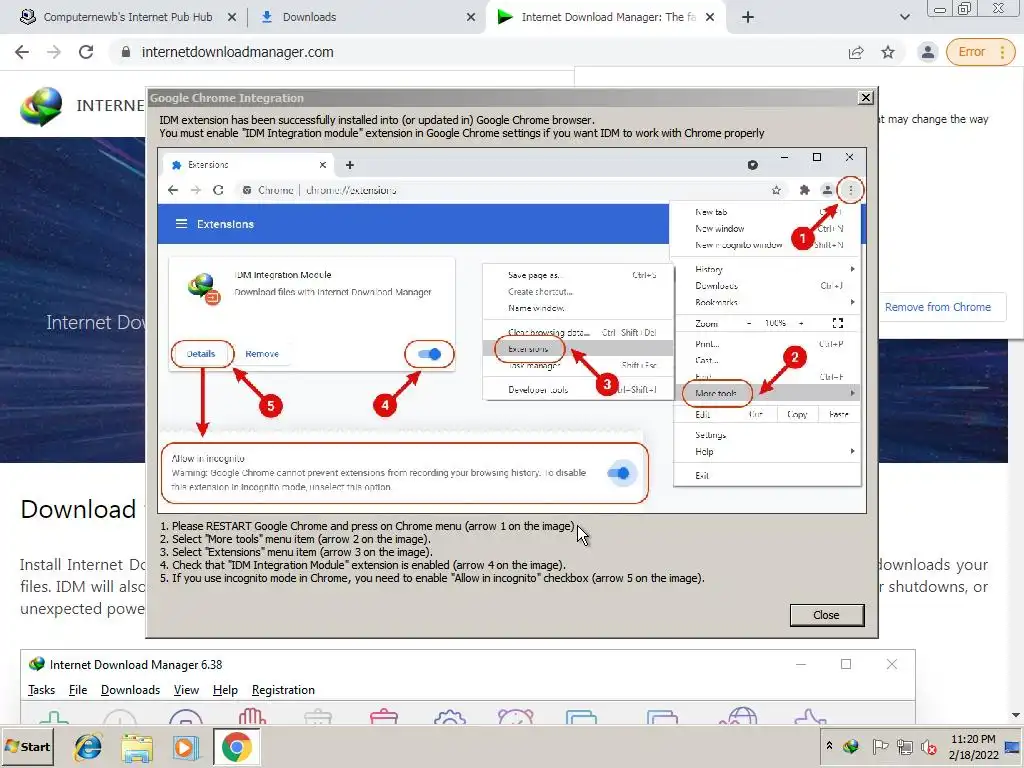Go back to the previous page
Screen dimensions: 1024x768
coord(22,52)
